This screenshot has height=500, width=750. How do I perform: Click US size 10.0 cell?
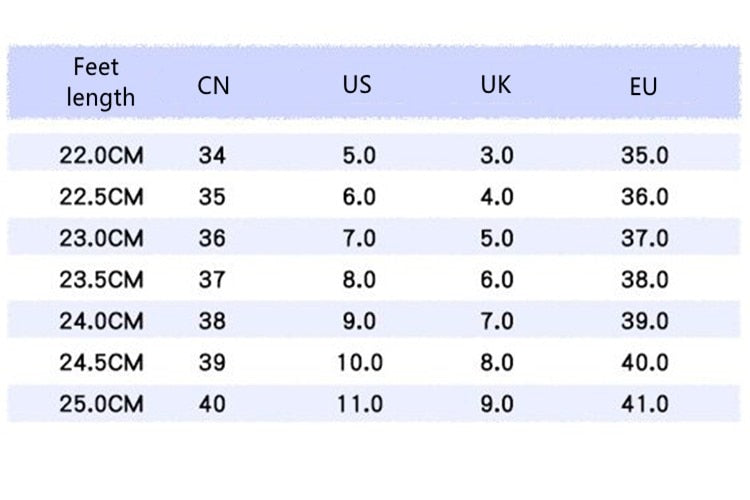[360, 362]
